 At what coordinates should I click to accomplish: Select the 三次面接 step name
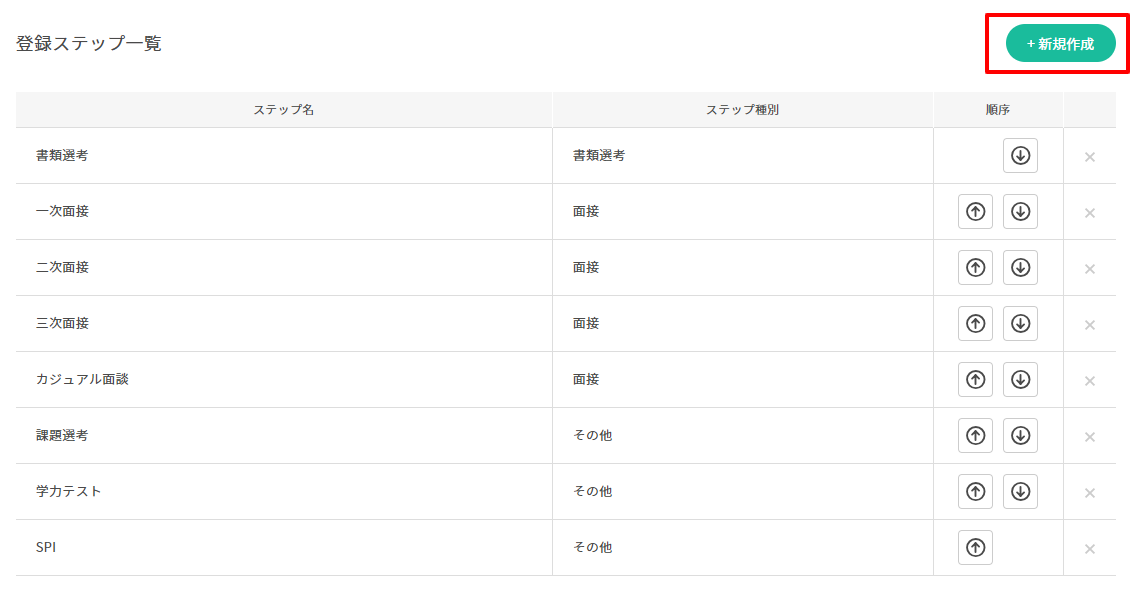[x=62, y=324]
